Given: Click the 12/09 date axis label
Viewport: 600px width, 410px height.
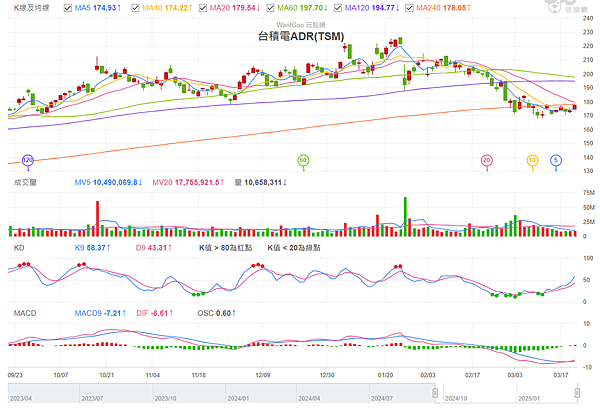Looking at the screenshot, I should point(262,375).
